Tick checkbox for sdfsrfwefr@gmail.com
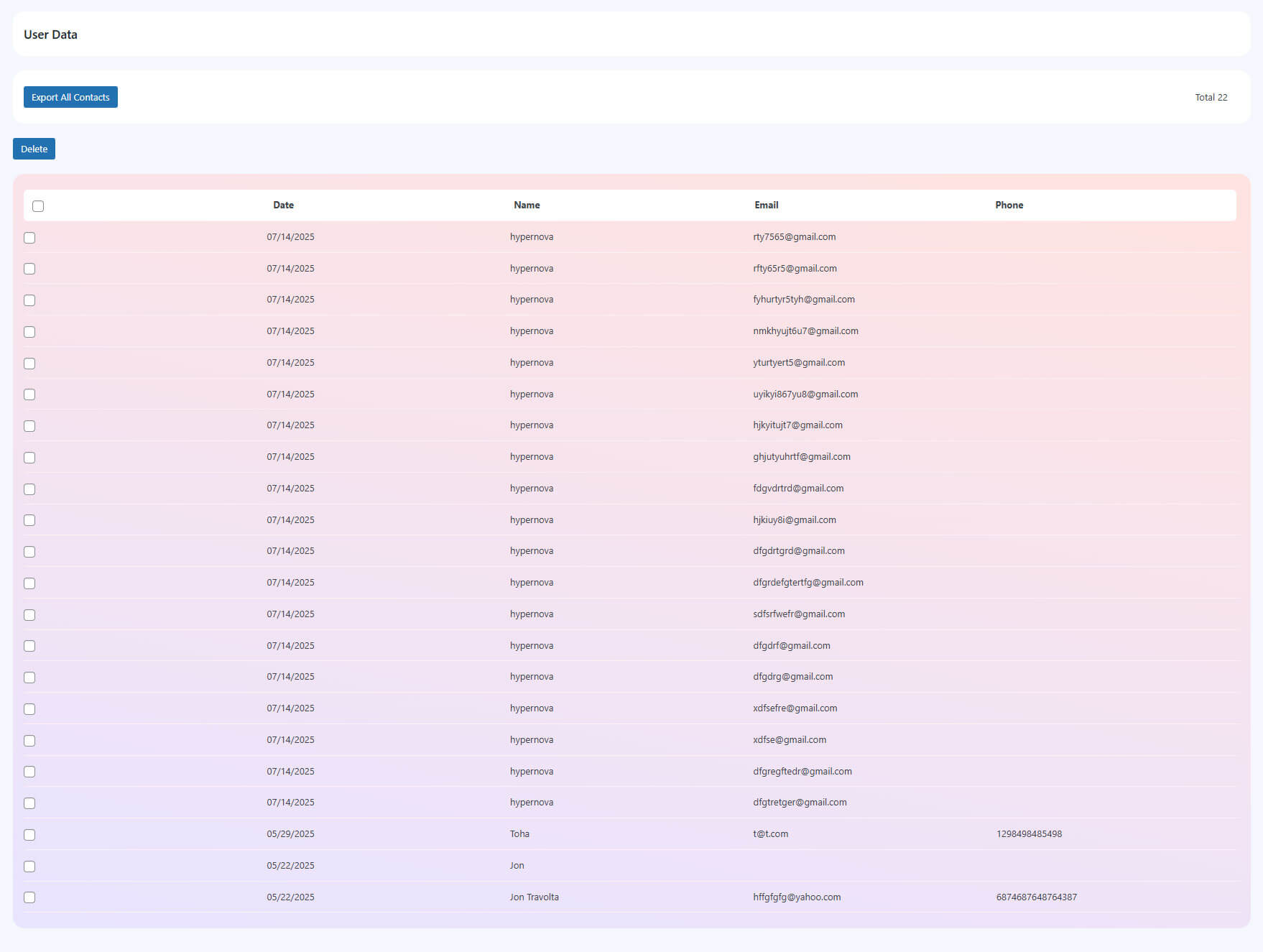 click(x=29, y=615)
